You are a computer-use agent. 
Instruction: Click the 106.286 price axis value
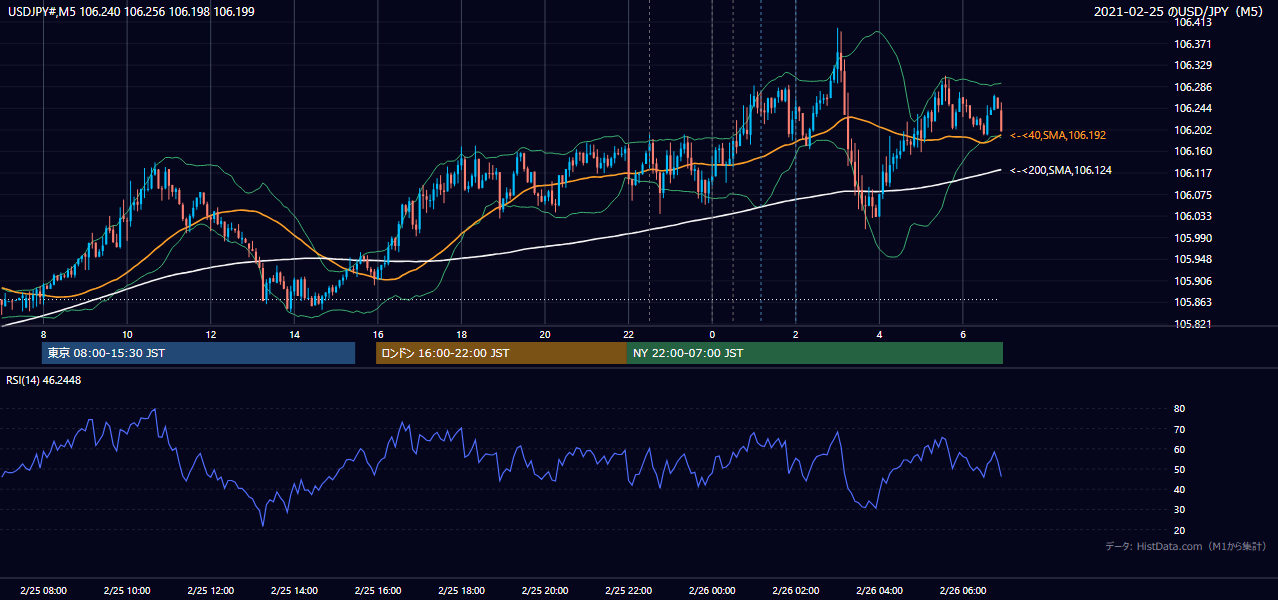click(x=1193, y=87)
